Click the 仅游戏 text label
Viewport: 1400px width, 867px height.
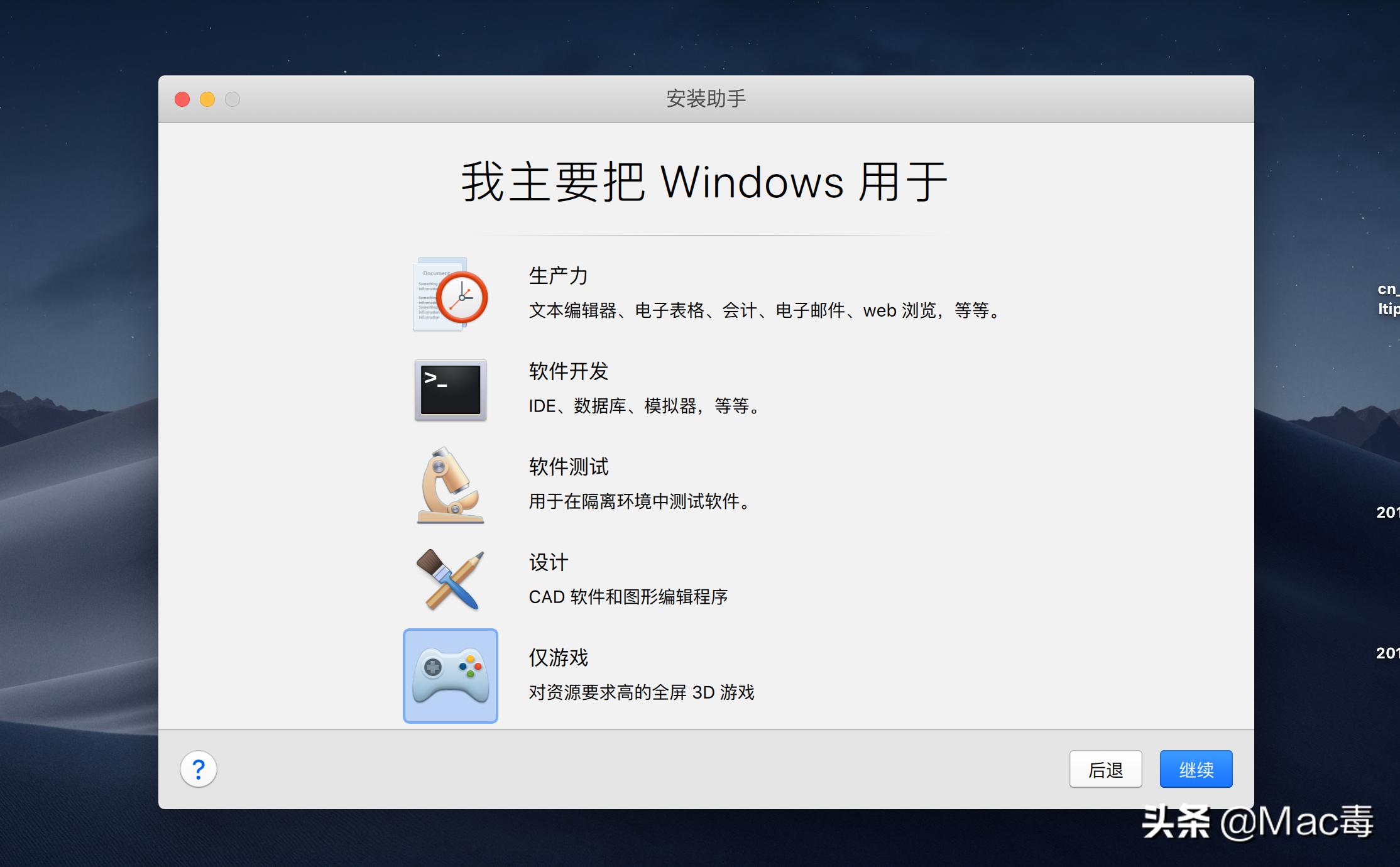[x=558, y=658]
